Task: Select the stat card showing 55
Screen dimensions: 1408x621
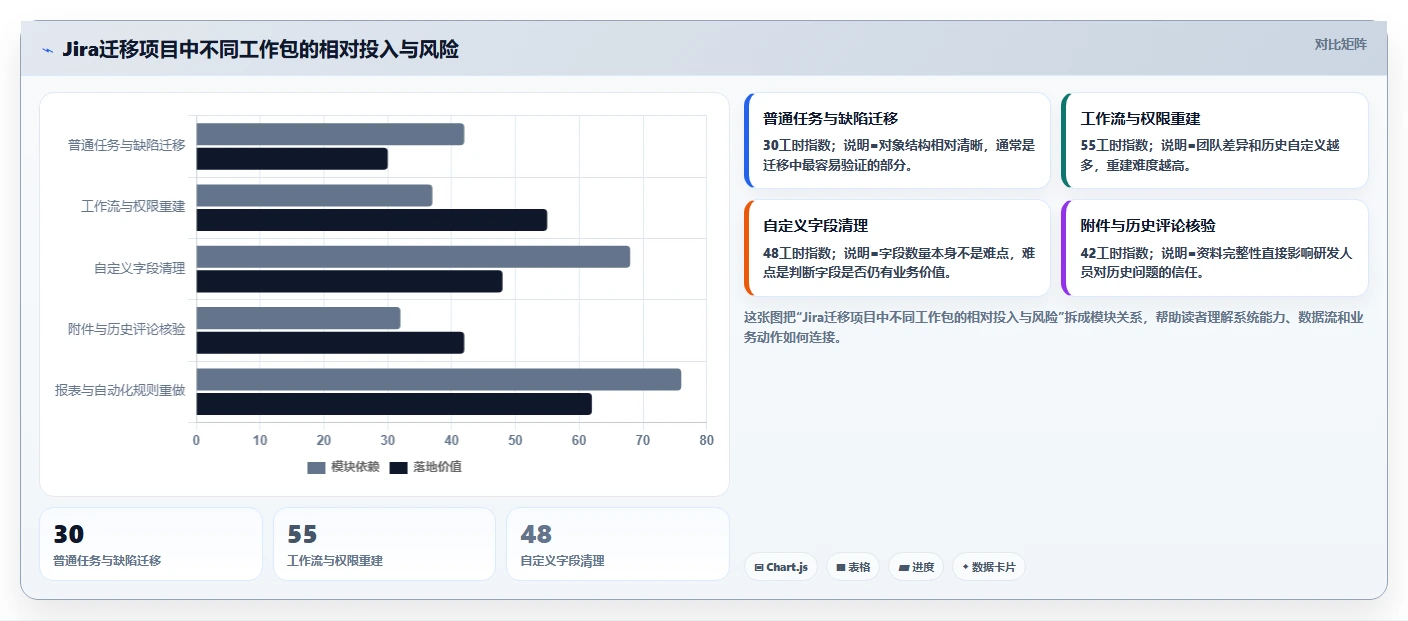Action: tap(384, 544)
